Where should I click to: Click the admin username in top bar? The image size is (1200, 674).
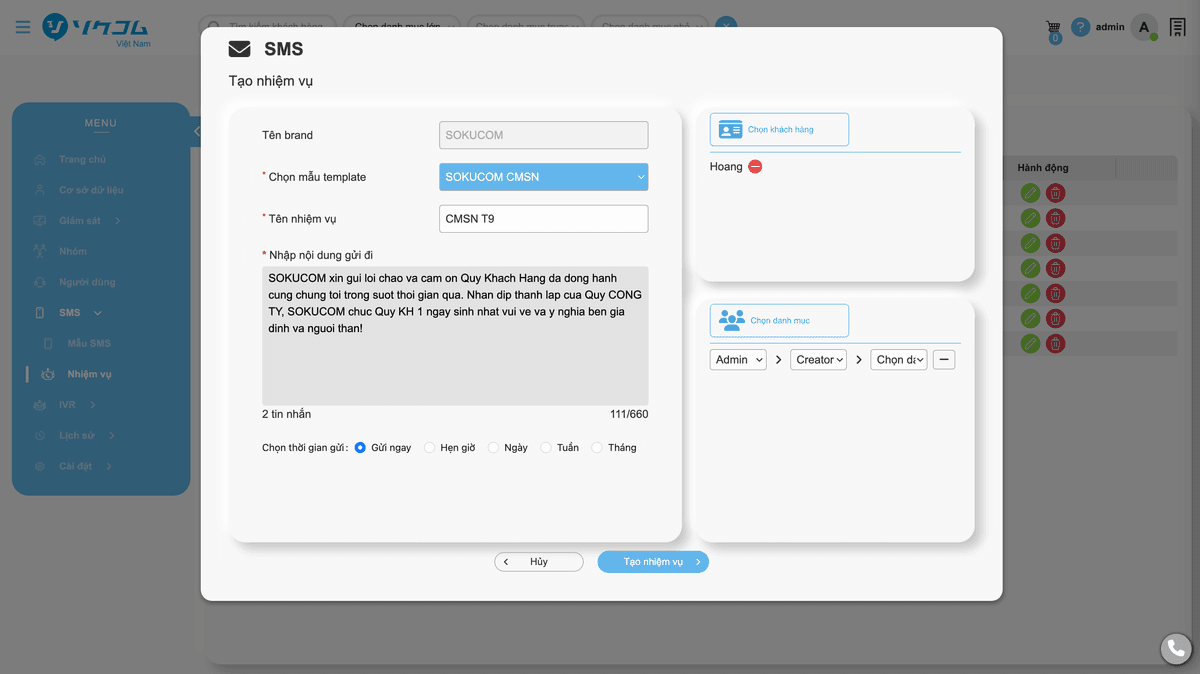point(1110,27)
